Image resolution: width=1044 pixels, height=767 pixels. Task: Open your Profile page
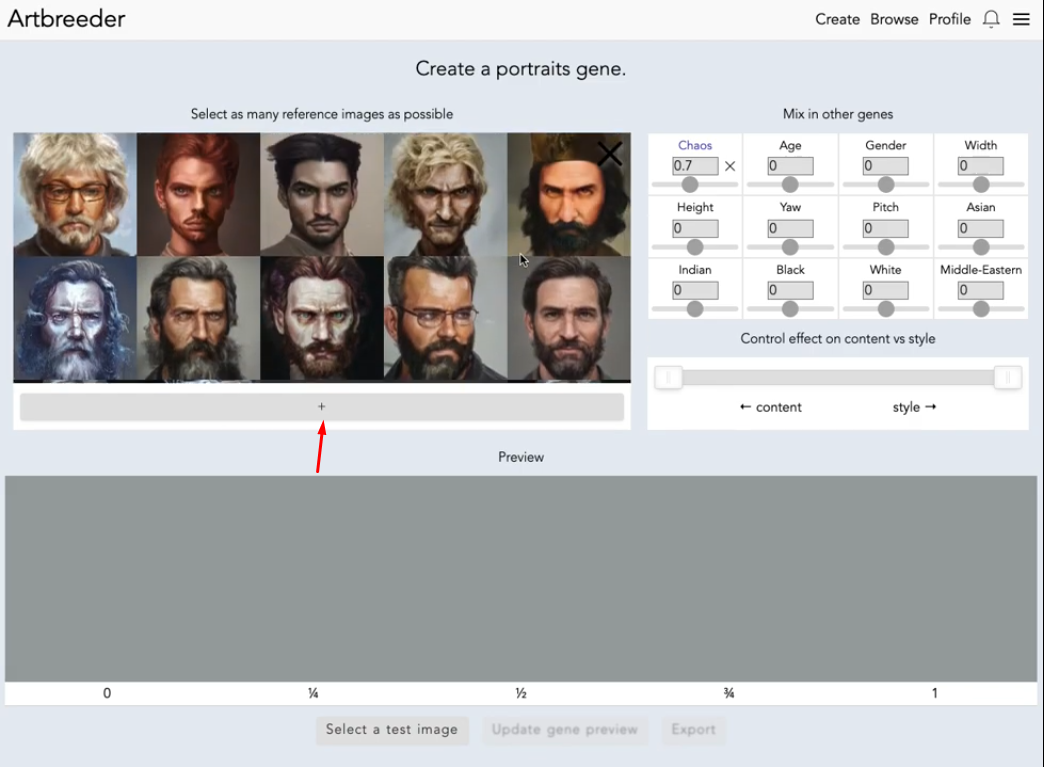point(949,19)
